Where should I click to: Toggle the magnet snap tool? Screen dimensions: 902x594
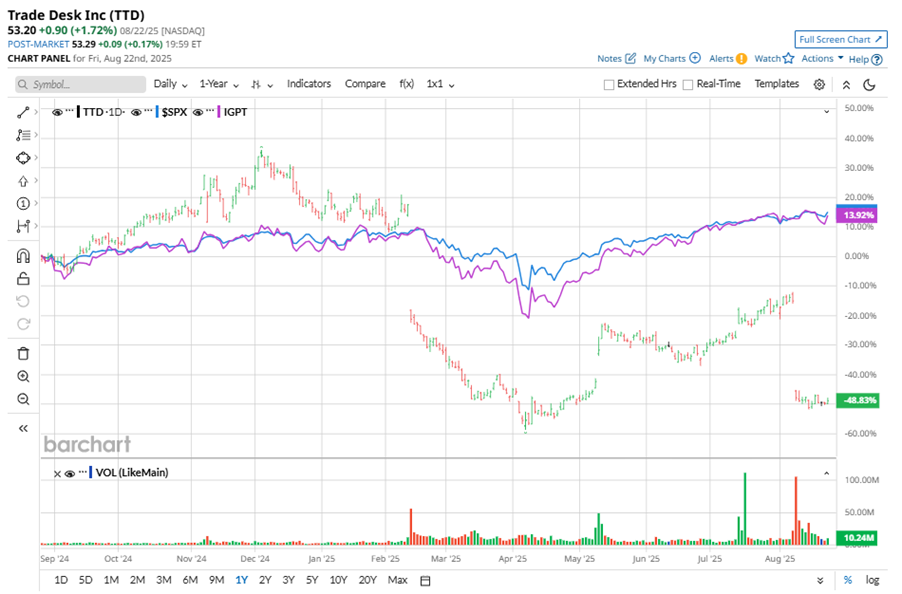tap(23, 256)
